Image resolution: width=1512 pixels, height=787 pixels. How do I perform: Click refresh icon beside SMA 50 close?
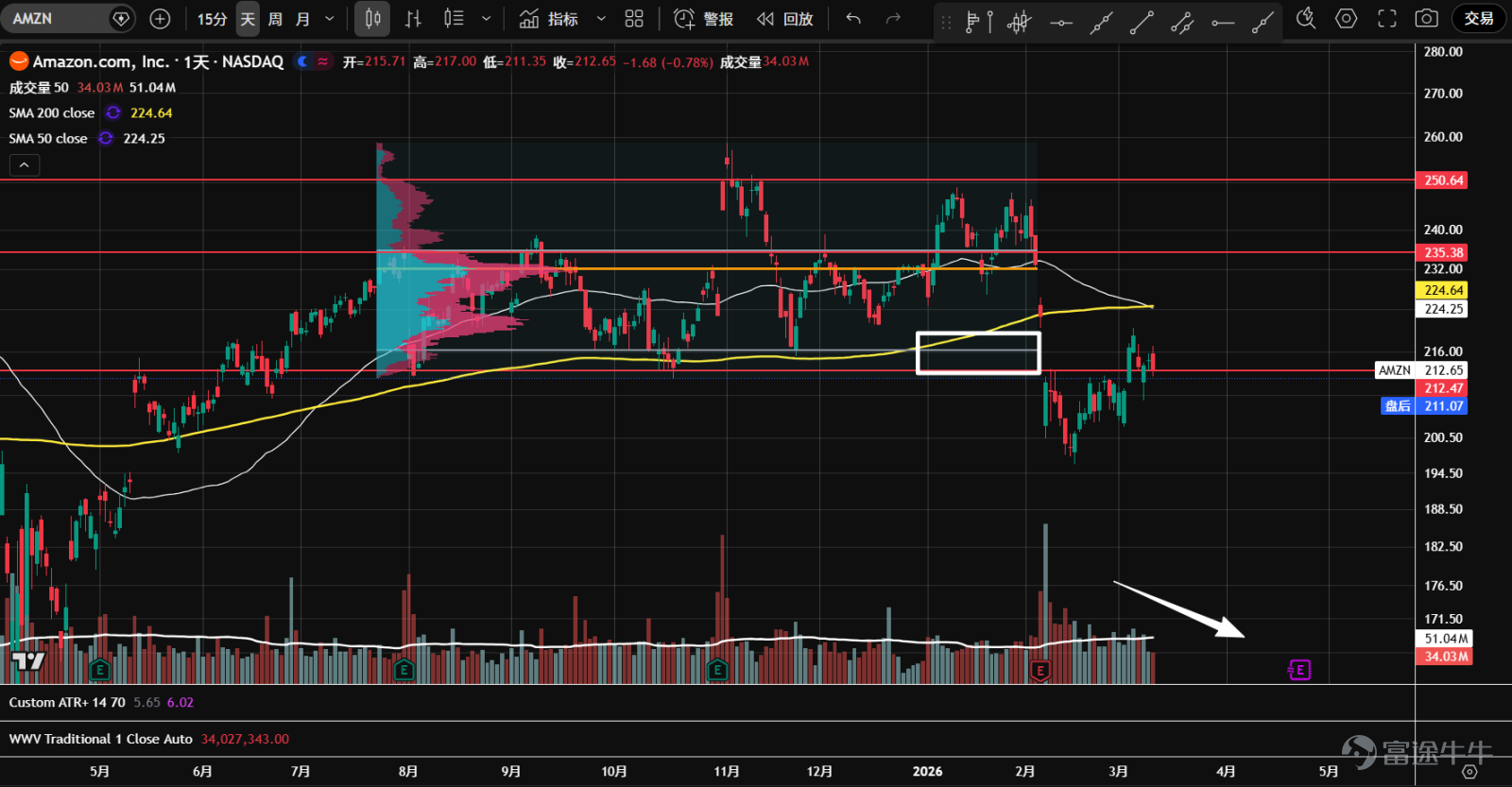[106, 138]
